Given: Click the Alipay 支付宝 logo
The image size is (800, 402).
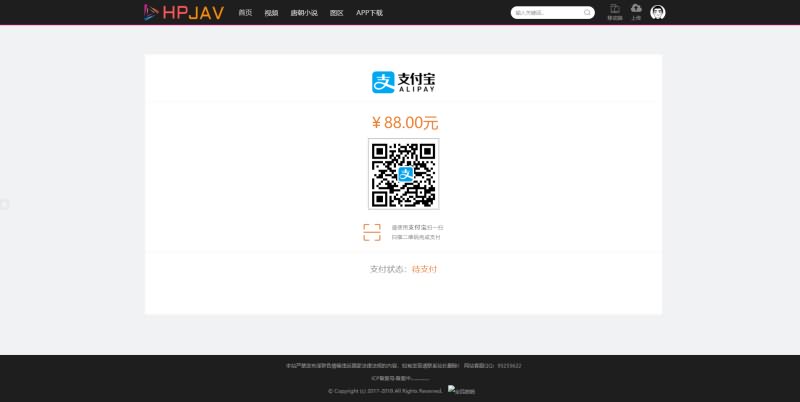Looking at the screenshot, I should (x=403, y=81).
